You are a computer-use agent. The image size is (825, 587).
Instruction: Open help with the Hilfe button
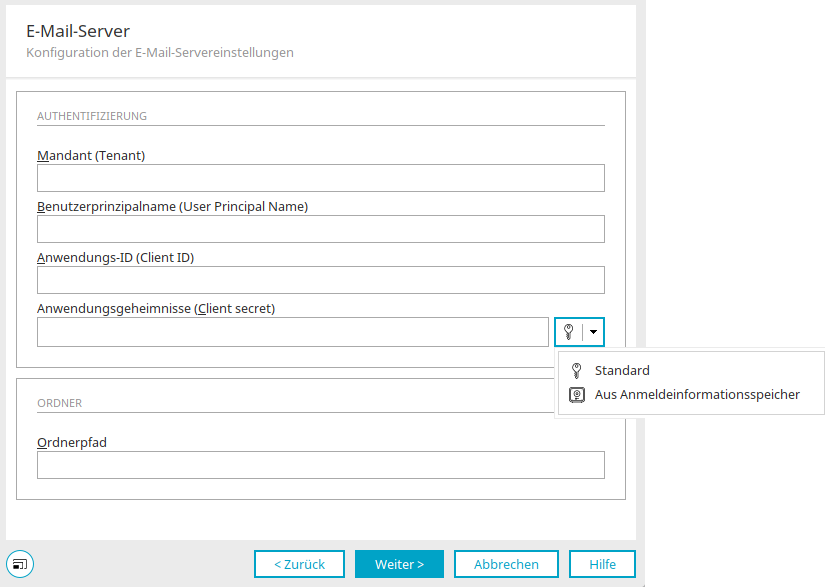pyautogui.click(x=602, y=564)
